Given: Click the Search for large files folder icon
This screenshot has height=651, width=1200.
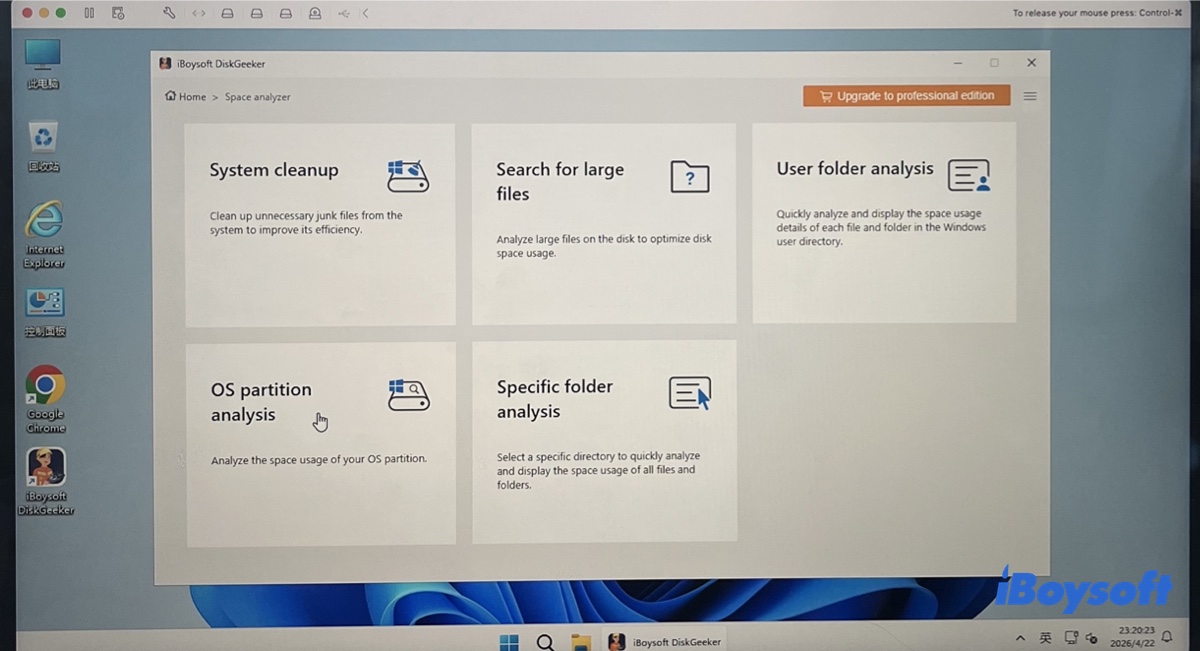Looking at the screenshot, I should pyautogui.click(x=689, y=177).
